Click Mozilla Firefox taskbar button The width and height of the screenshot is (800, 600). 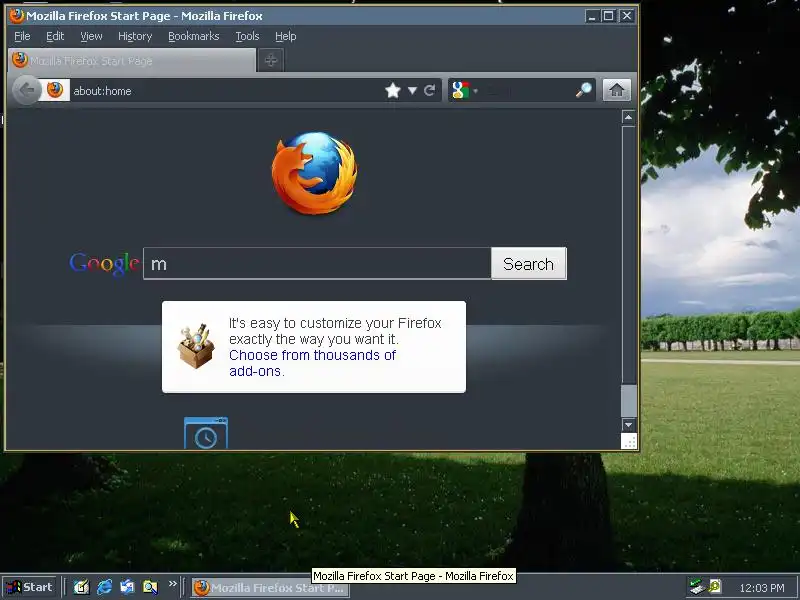[270, 588]
